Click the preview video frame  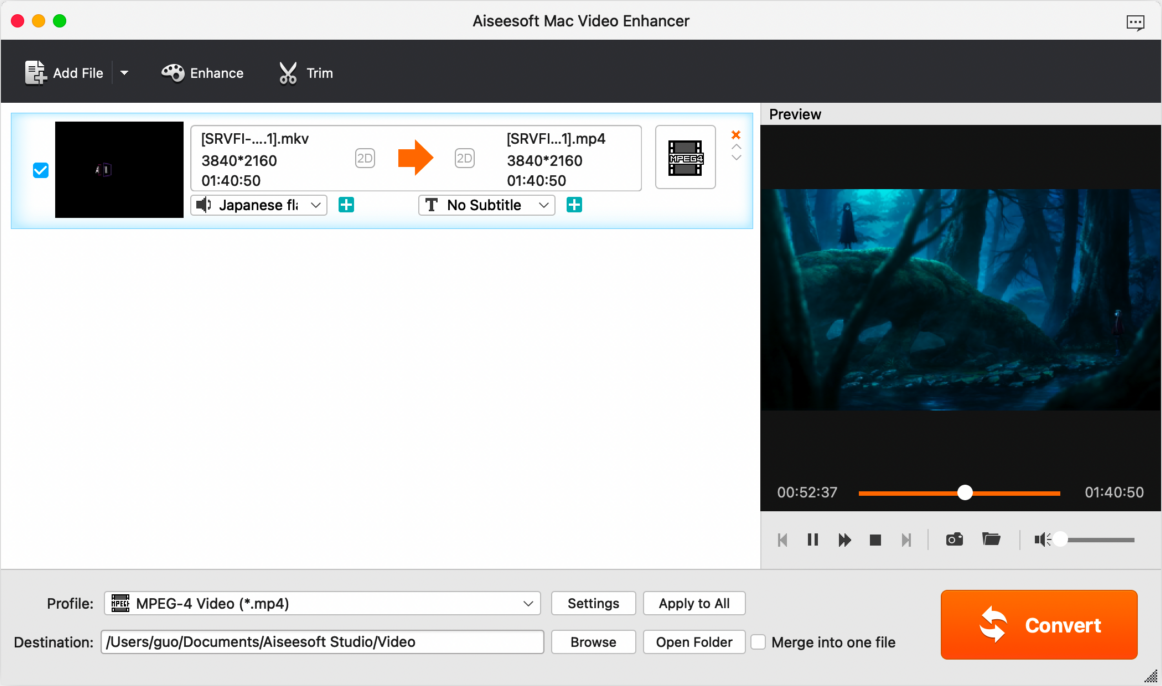click(x=960, y=299)
